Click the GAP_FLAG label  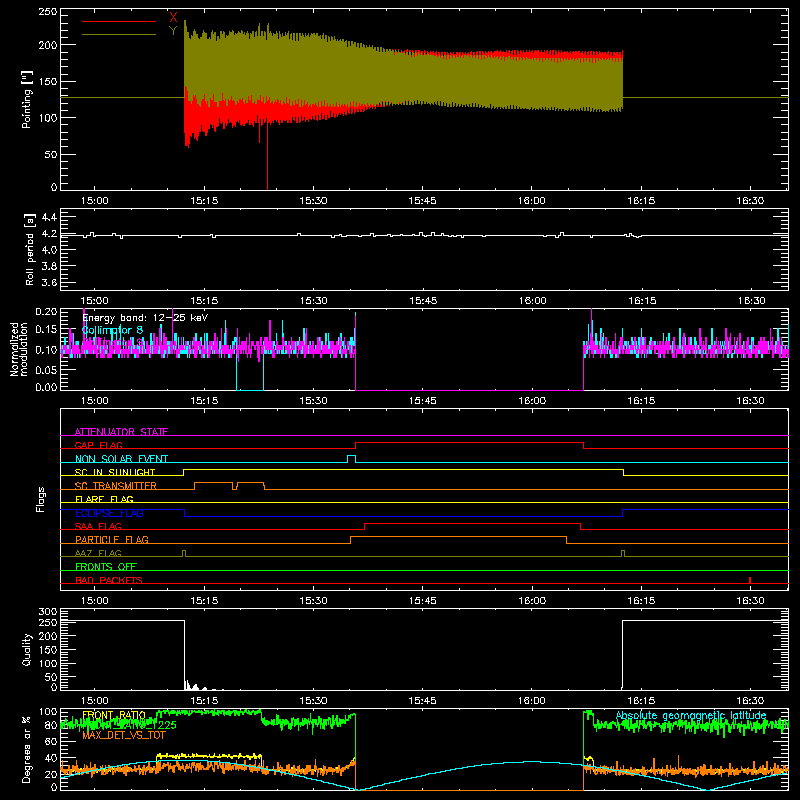pyautogui.click(x=98, y=445)
